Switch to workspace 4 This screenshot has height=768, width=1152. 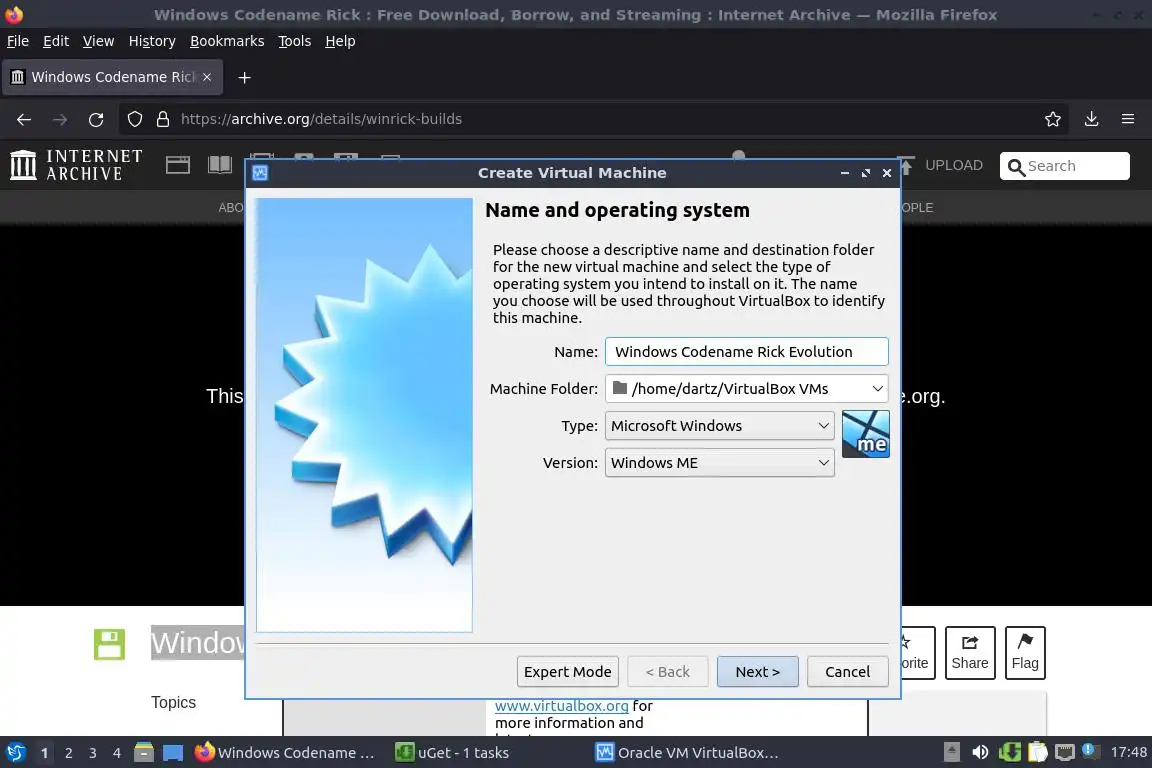tap(117, 753)
